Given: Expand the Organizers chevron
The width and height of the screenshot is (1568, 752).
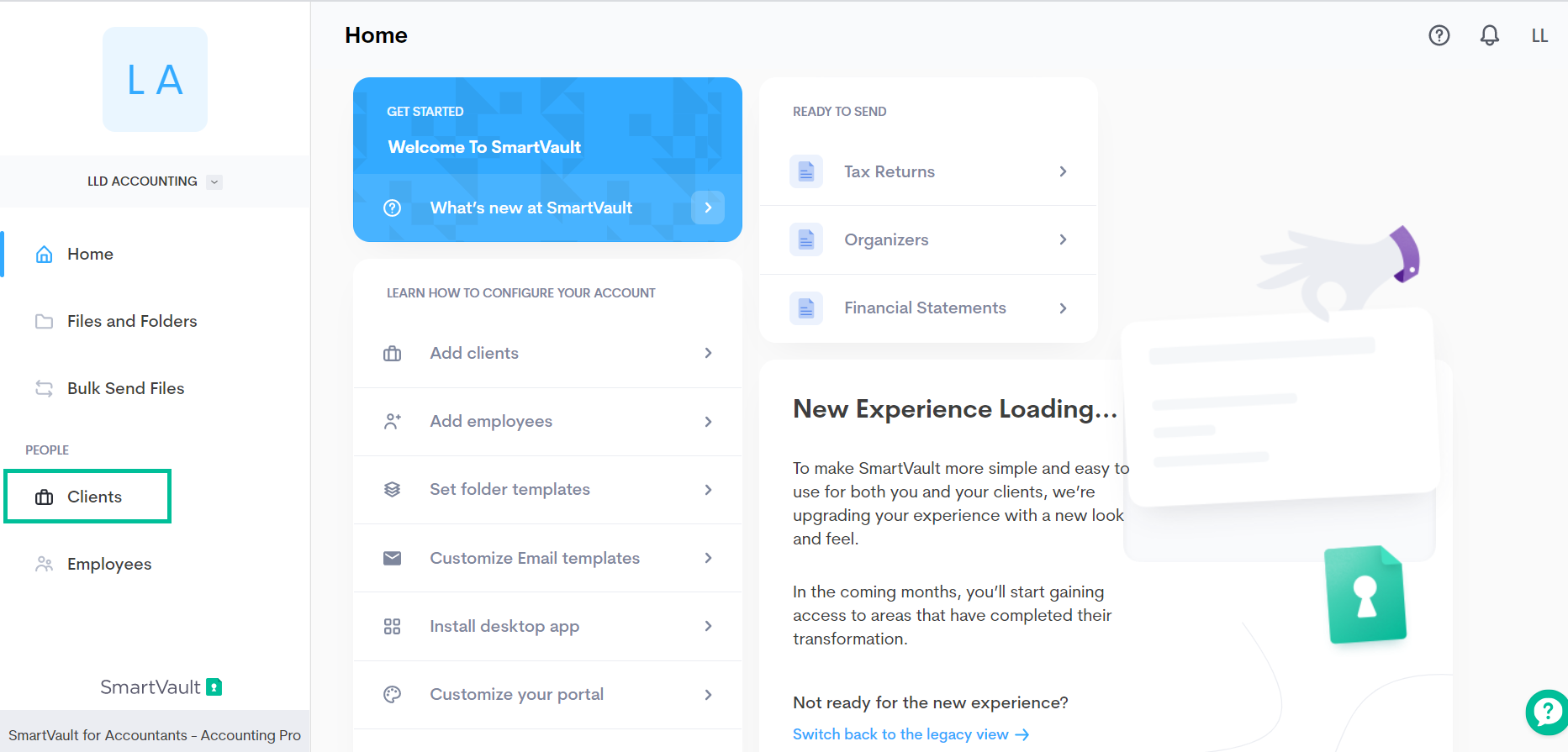Looking at the screenshot, I should coord(1063,240).
